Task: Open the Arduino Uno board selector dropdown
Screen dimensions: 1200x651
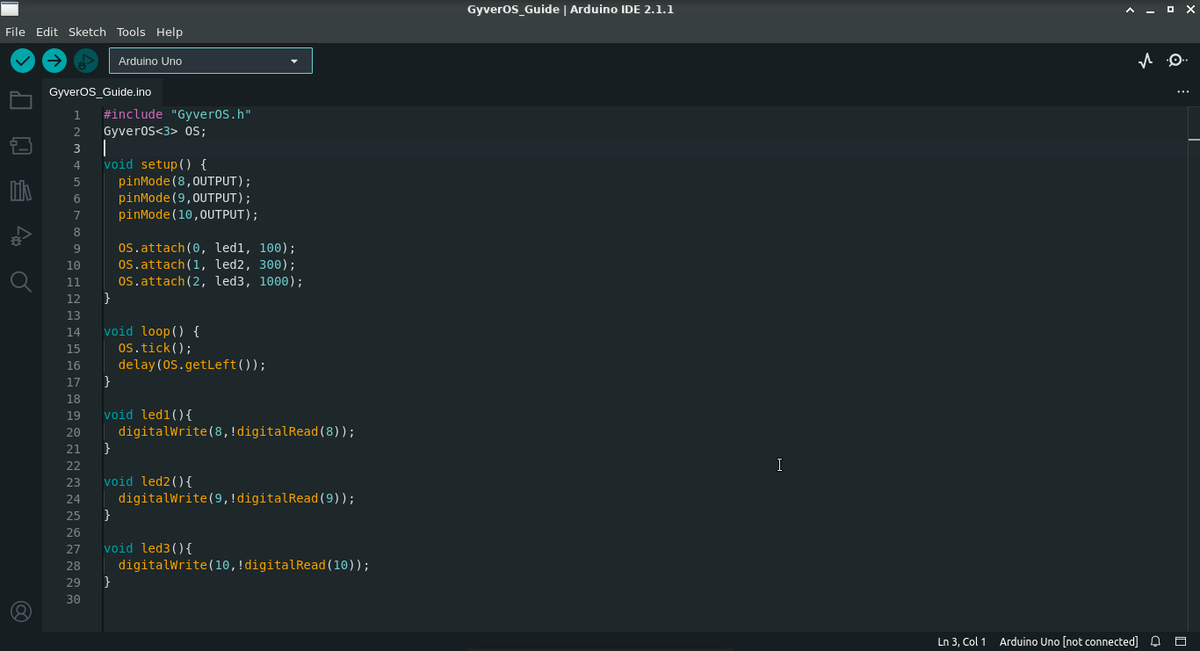Action: (211, 61)
